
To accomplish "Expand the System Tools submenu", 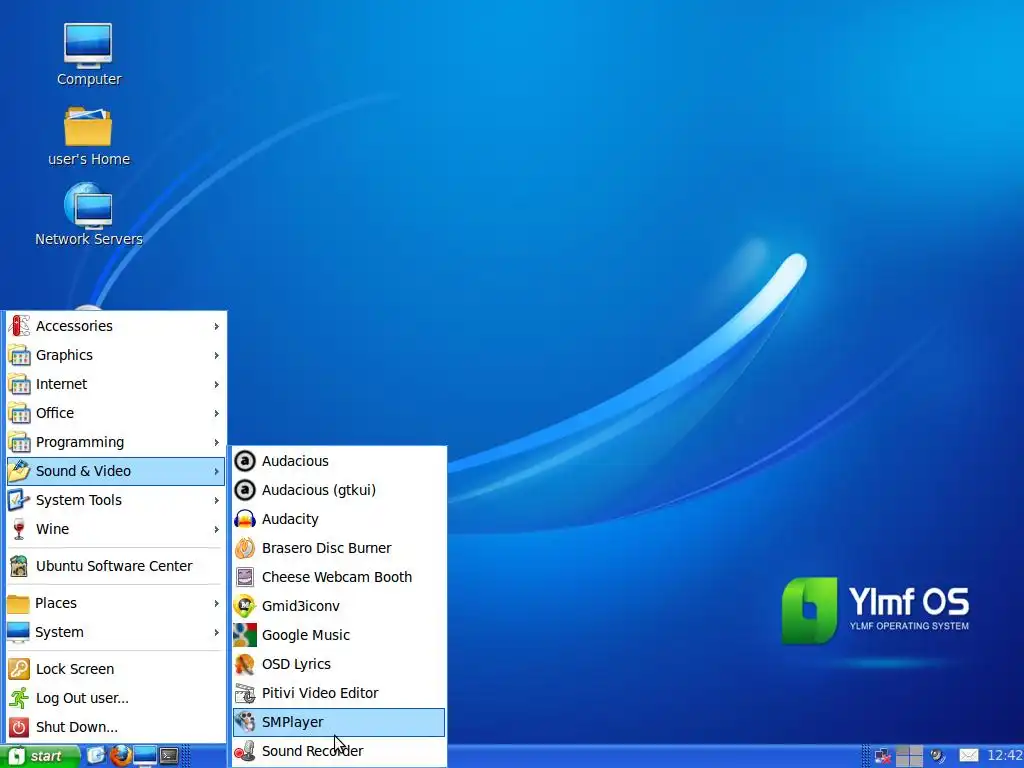I will (116, 500).
